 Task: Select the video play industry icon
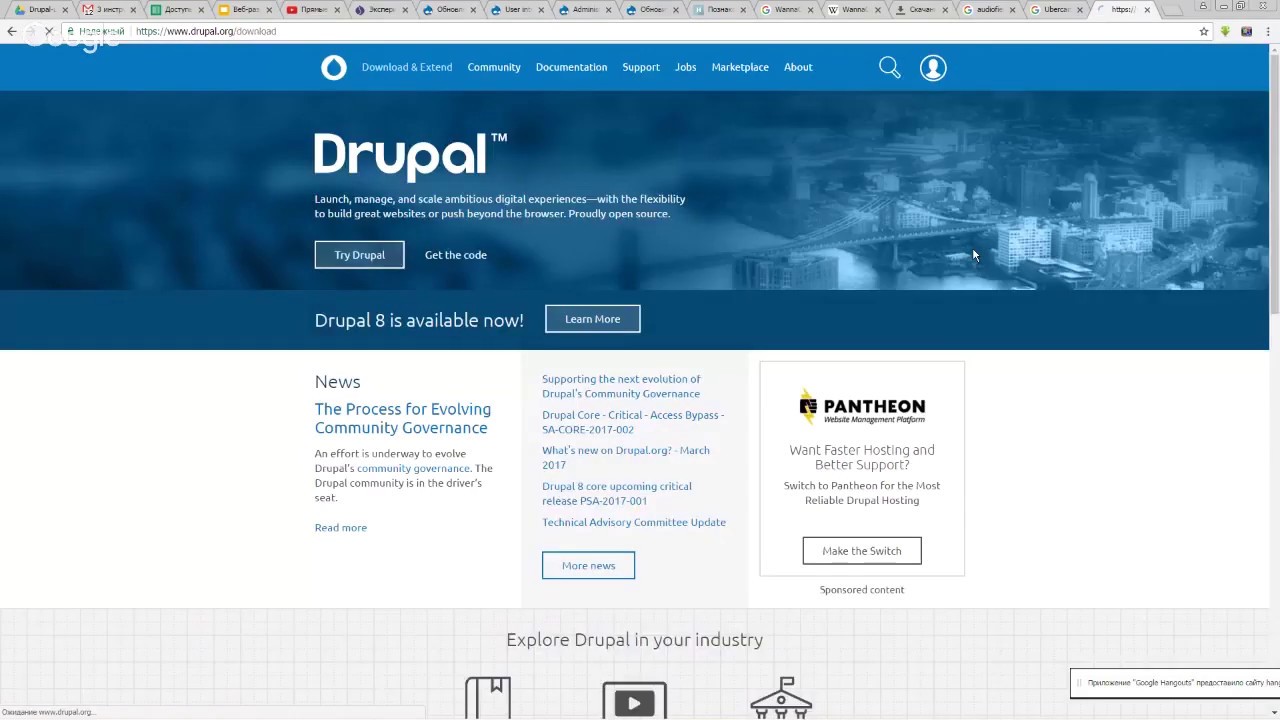[634, 701]
